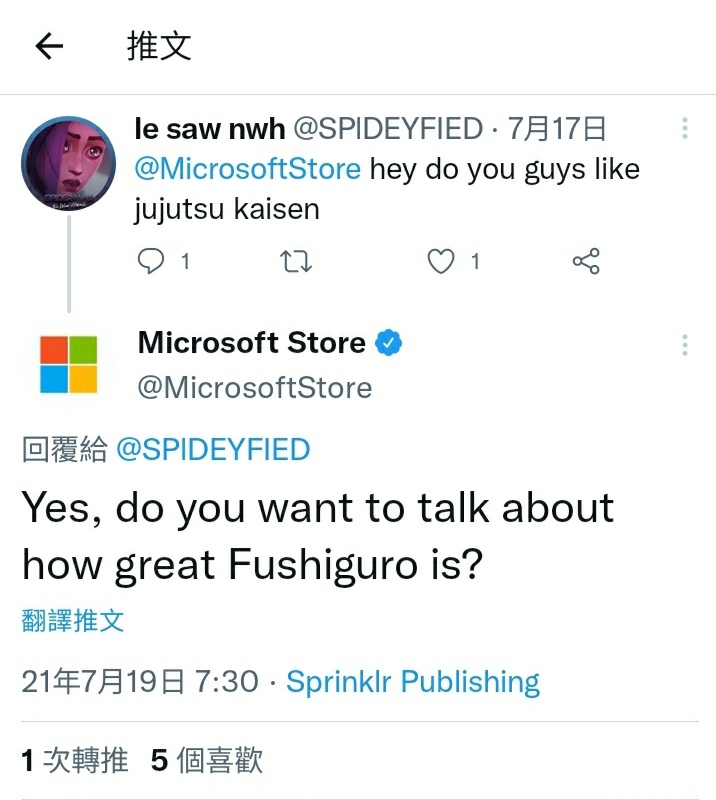The height and width of the screenshot is (800, 716).
Task: Open Microsoft Store logo avatar
Action: (x=68, y=364)
